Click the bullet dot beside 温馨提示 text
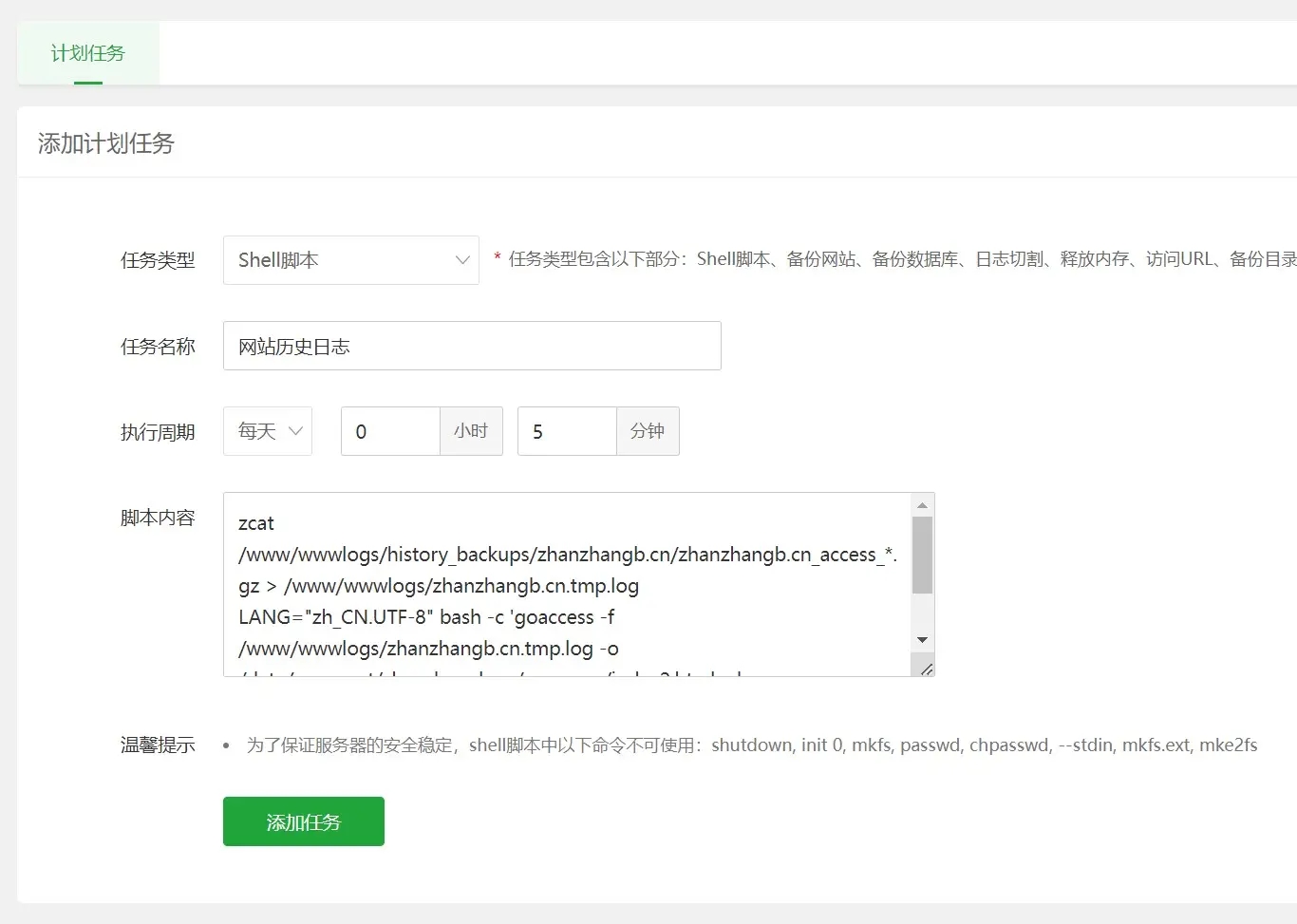 (226, 745)
